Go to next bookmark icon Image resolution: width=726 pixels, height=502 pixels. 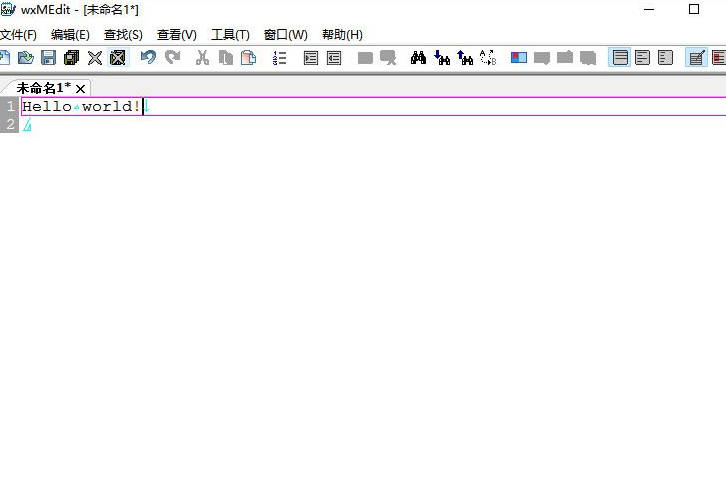(542, 58)
